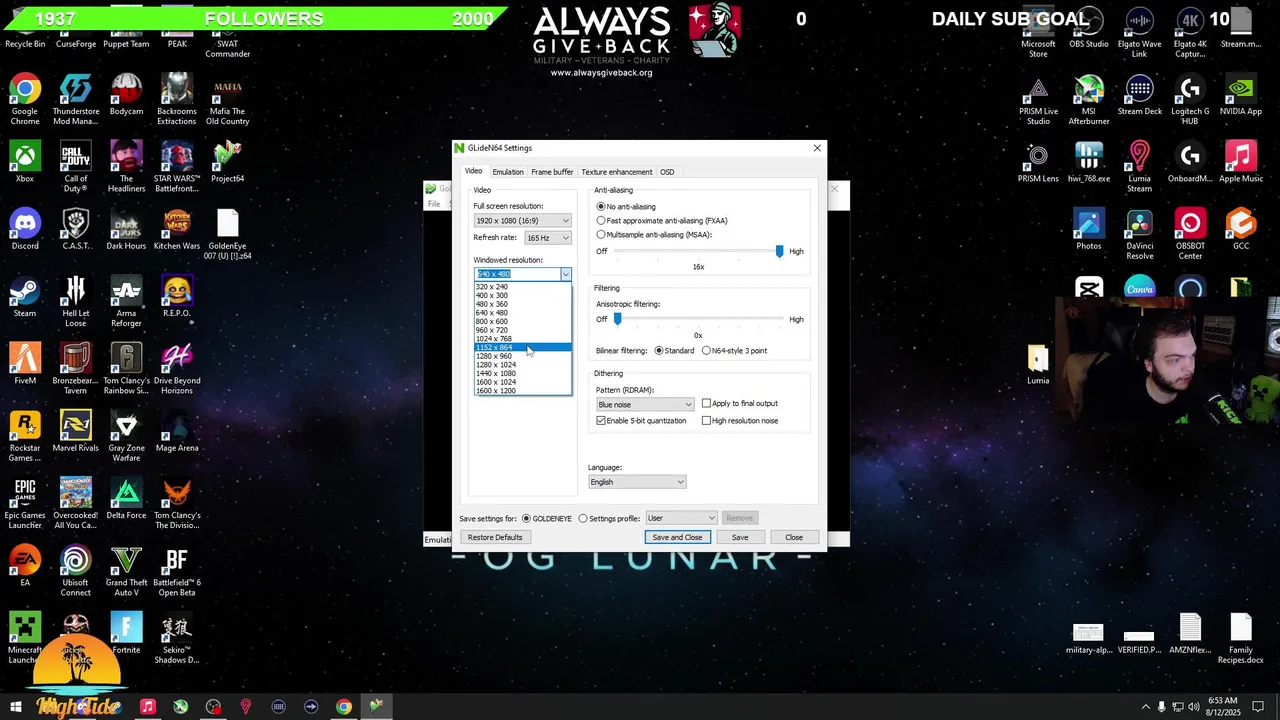
Task: Adjust the Anisotropic filtering slider handle
Action: [617, 319]
